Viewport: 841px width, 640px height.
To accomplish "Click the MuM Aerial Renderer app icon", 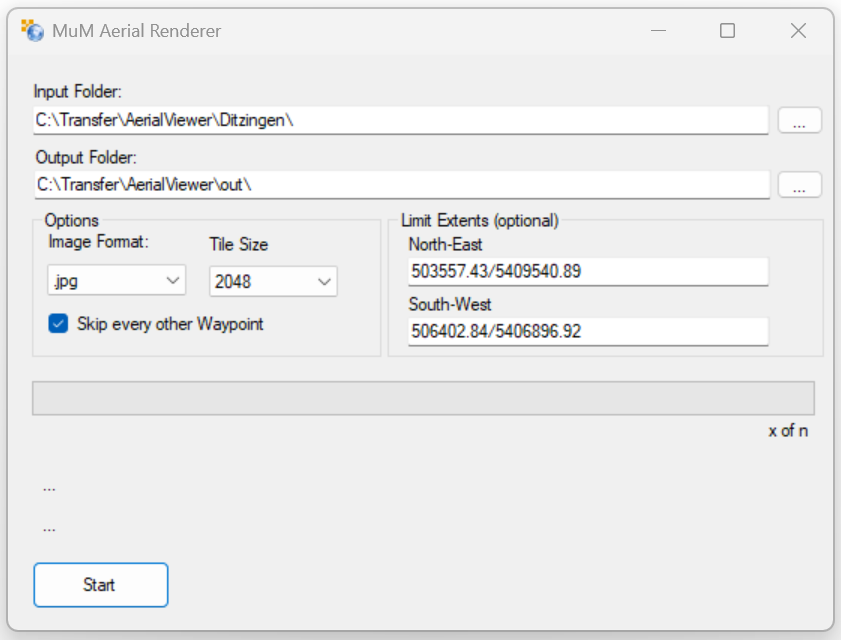I will [x=32, y=31].
